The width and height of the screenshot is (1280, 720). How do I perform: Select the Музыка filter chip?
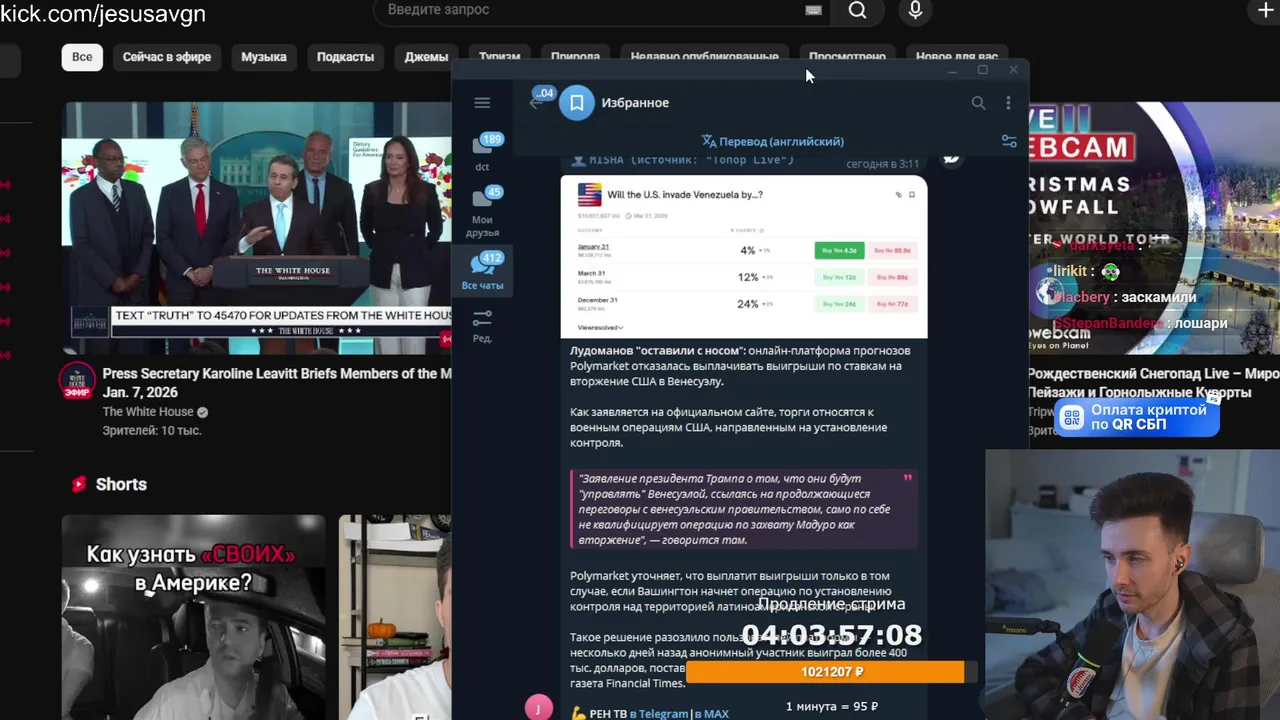pos(264,57)
